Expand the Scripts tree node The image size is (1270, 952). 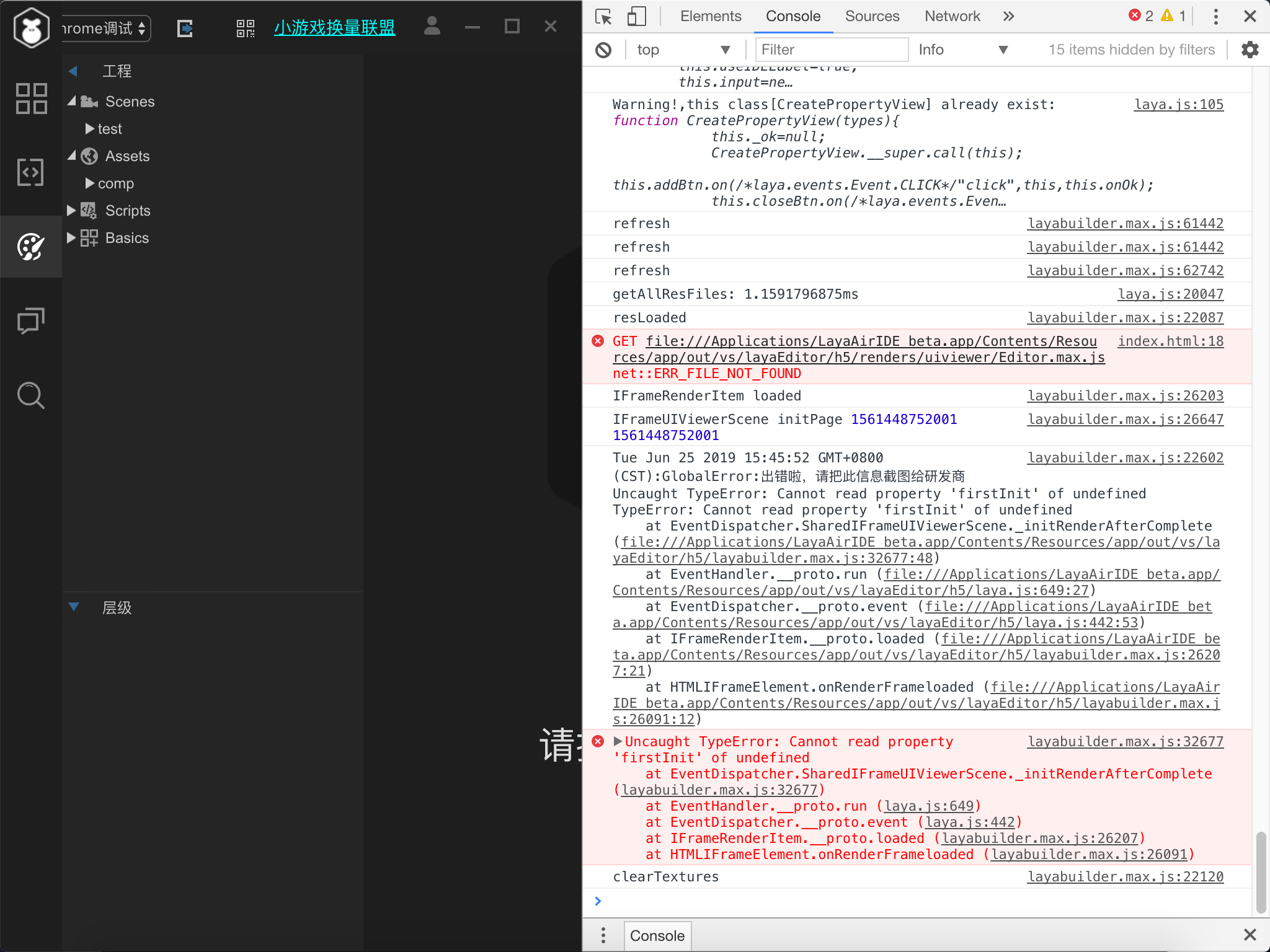click(71, 211)
